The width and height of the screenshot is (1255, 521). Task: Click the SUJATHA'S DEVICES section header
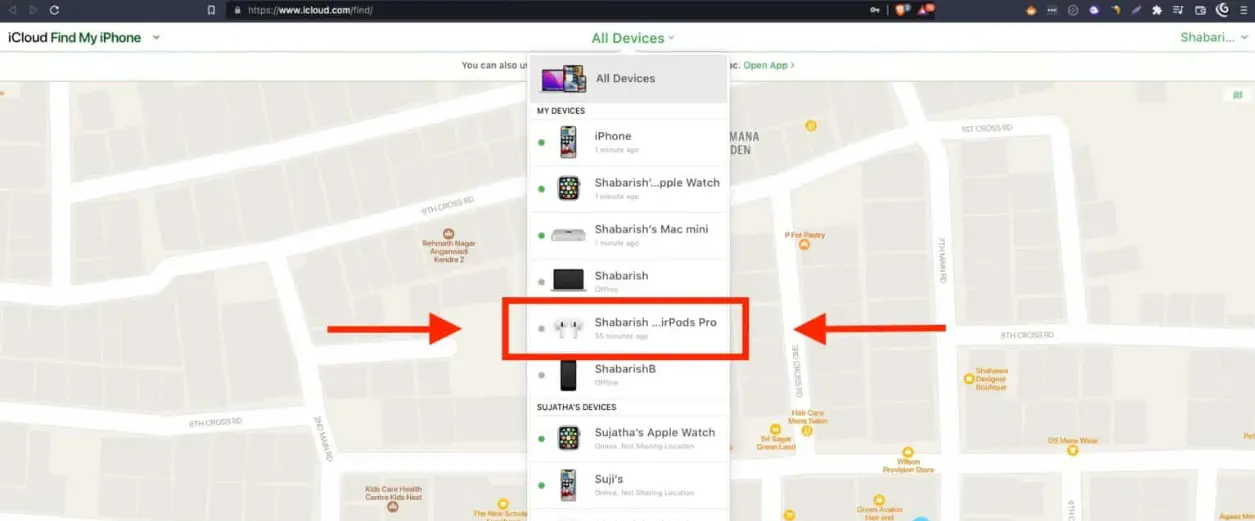[x=576, y=407]
